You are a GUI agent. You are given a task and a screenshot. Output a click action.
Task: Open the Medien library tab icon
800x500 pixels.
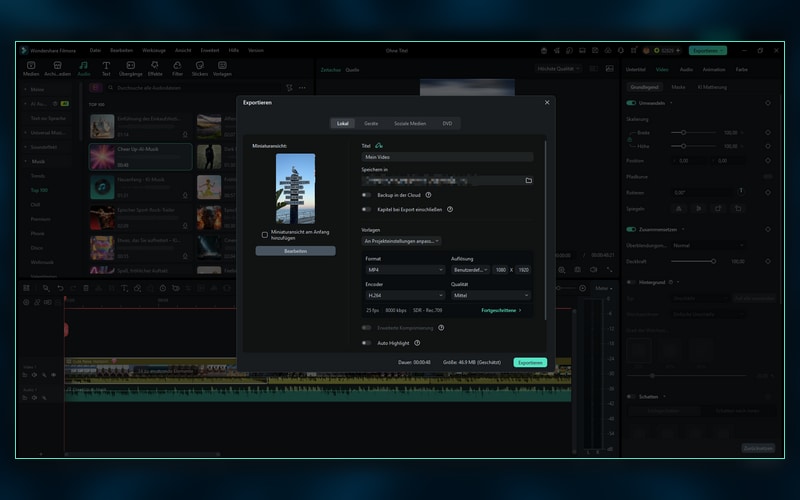point(31,65)
